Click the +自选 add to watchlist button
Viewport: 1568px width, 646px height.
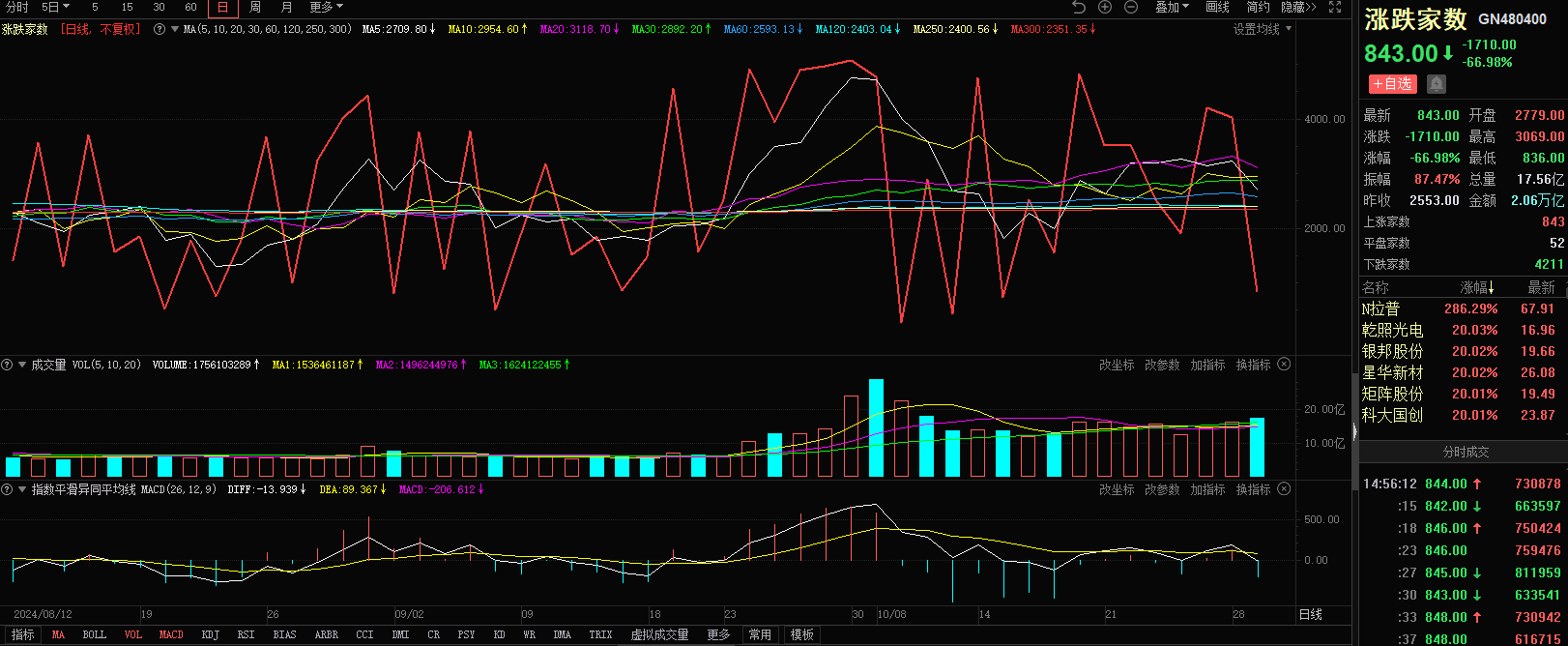1392,84
